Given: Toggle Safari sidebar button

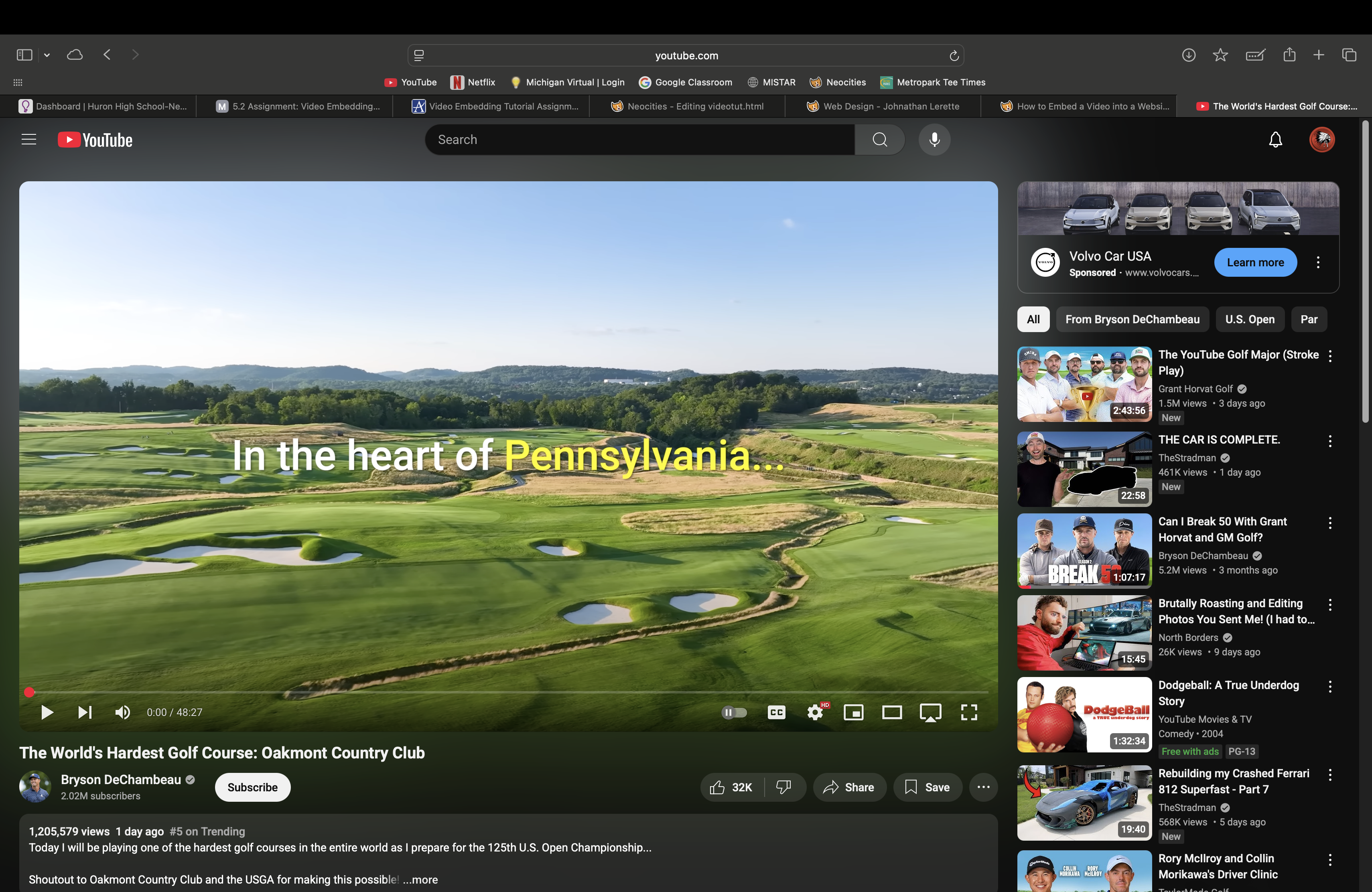Looking at the screenshot, I should 24,55.
